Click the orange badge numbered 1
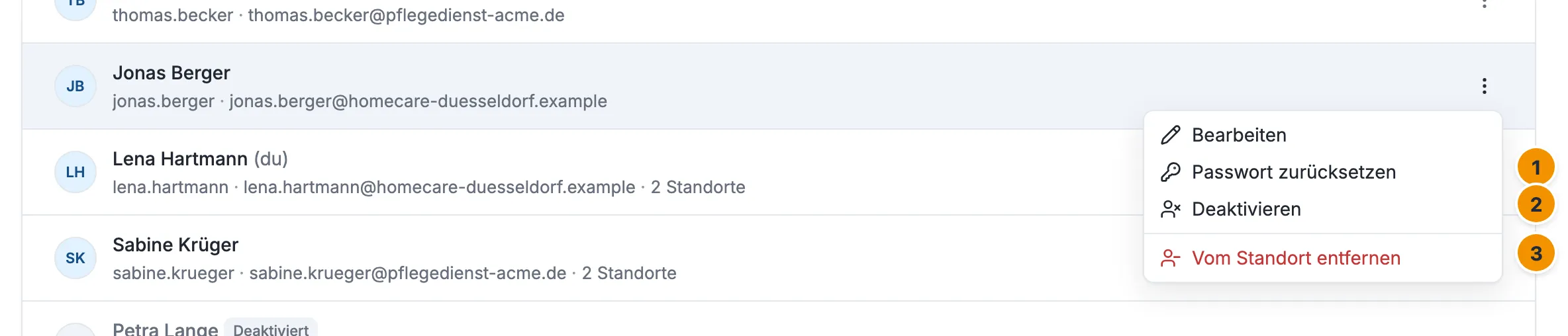Viewport: 1568px width, 336px height. click(1536, 167)
